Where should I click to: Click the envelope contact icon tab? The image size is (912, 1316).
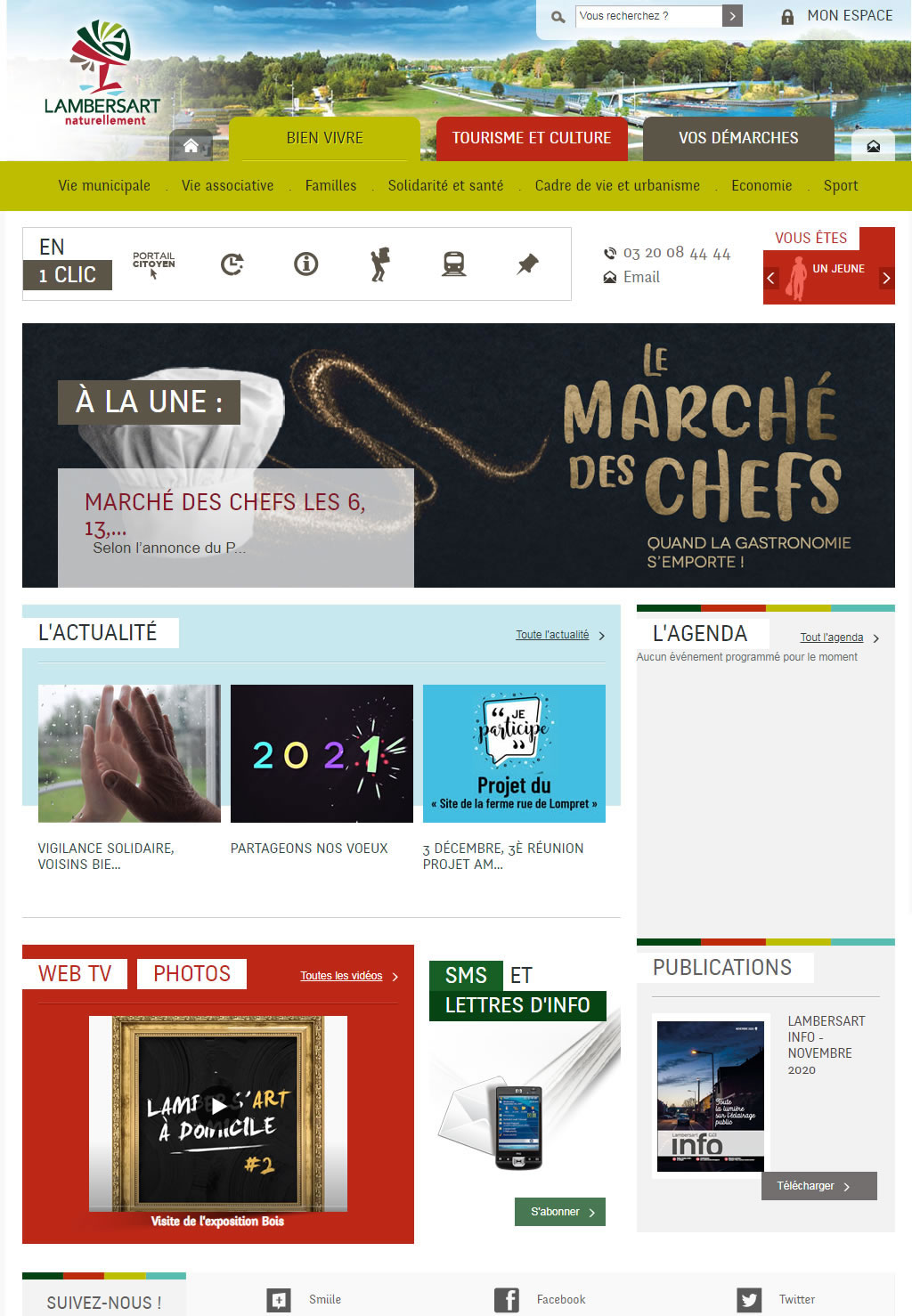pos(873,145)
